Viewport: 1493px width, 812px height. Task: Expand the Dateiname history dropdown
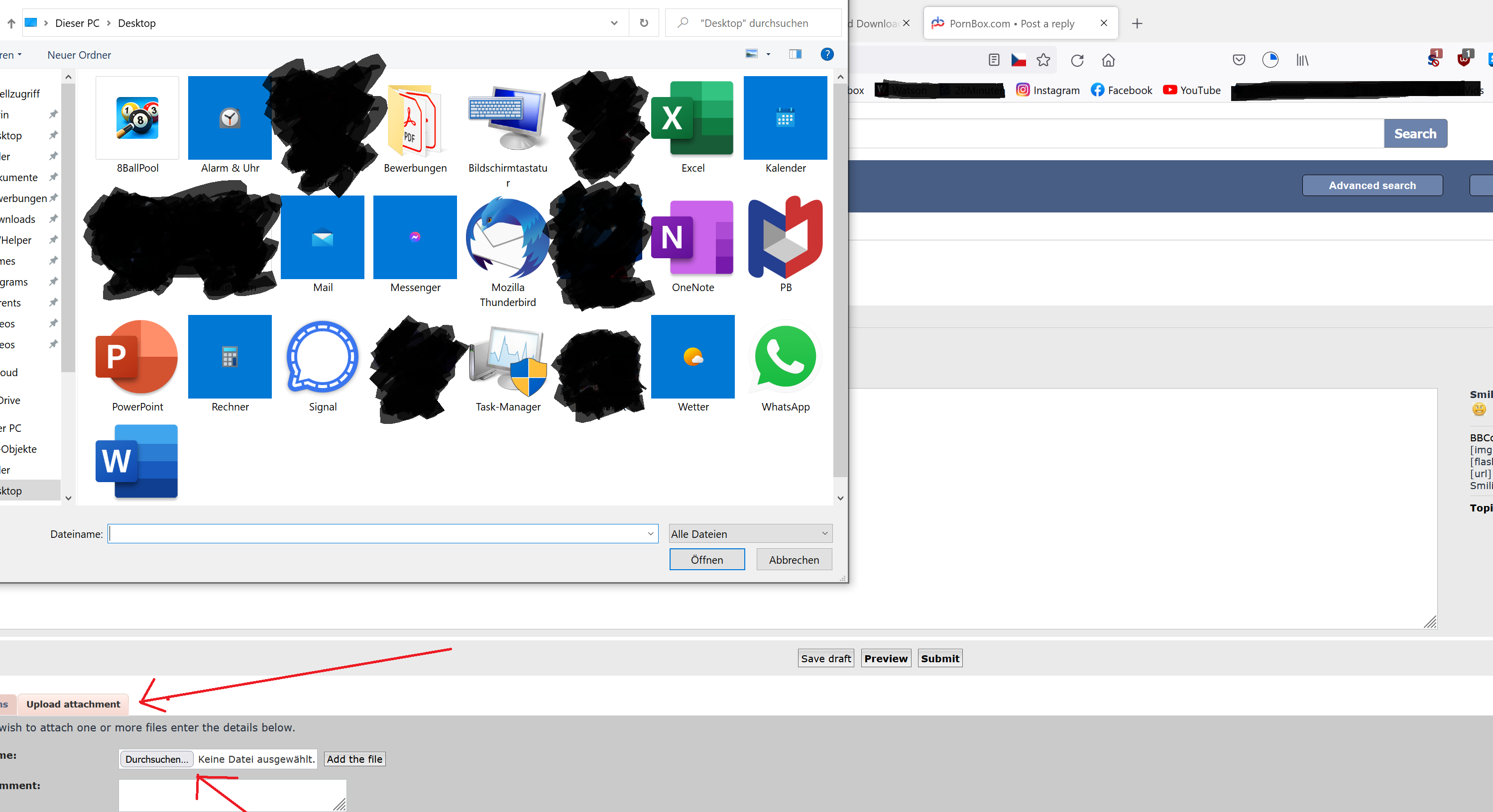[x=650, y=533]
